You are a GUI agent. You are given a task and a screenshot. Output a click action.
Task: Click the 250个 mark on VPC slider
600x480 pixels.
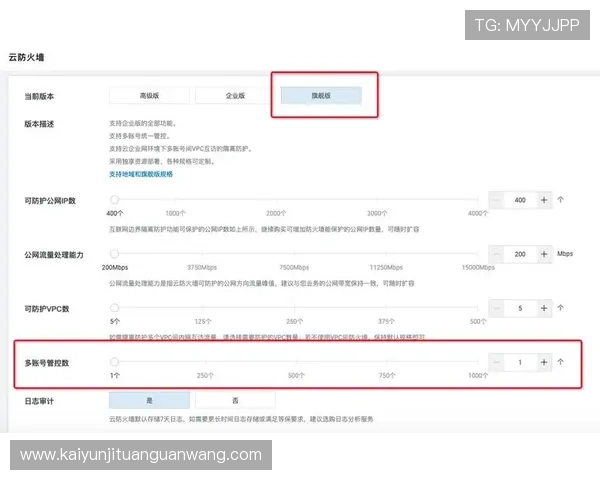(294, 322)
